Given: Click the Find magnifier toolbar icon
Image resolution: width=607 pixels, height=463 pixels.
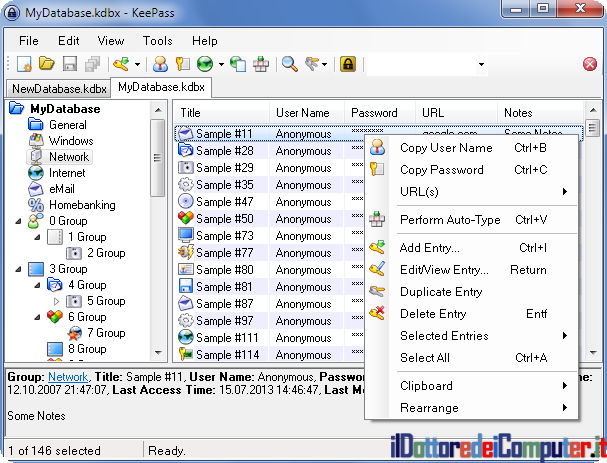Looking at the screenshot, I should click(x=290, y=64).
